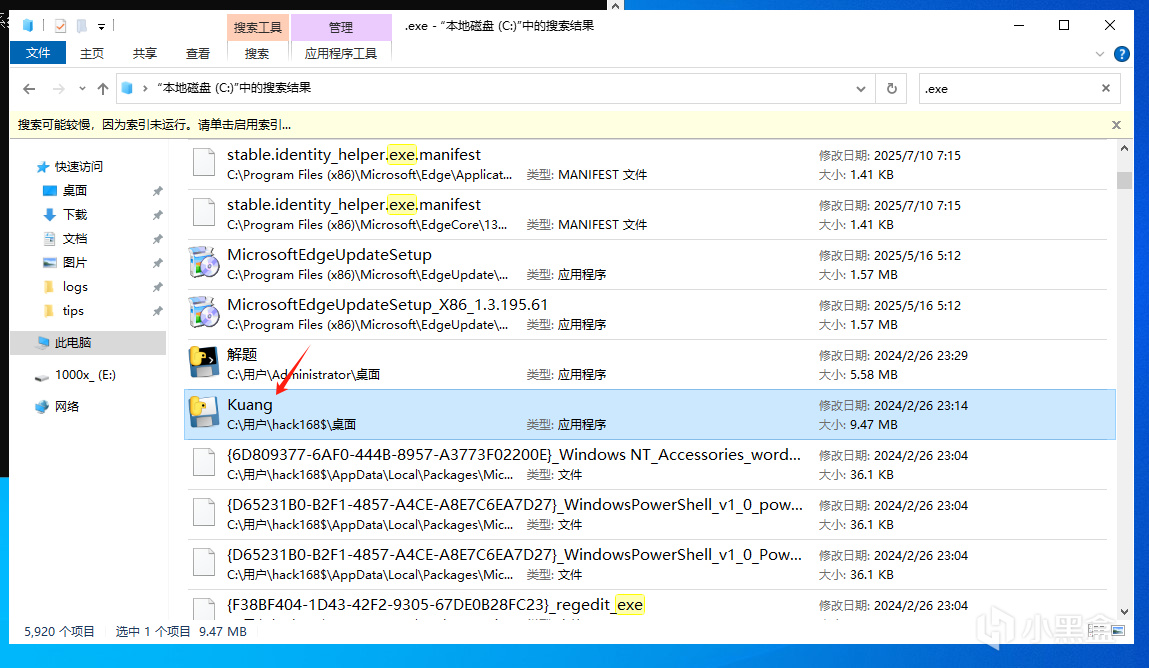Screen dimensions: 1149x668
Task: Open 桌面 in quick access
Action: pyautogui.click(x=74, y=190)
